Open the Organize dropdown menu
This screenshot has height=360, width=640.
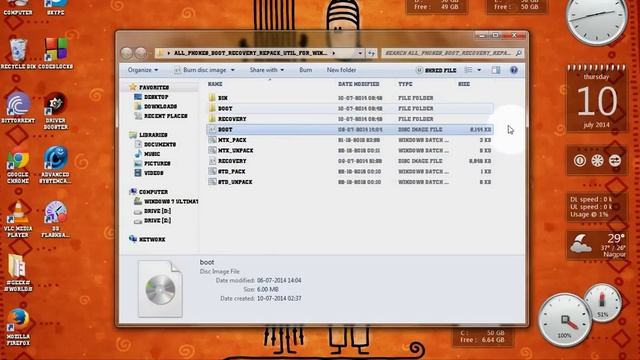[x=143, y=70]
